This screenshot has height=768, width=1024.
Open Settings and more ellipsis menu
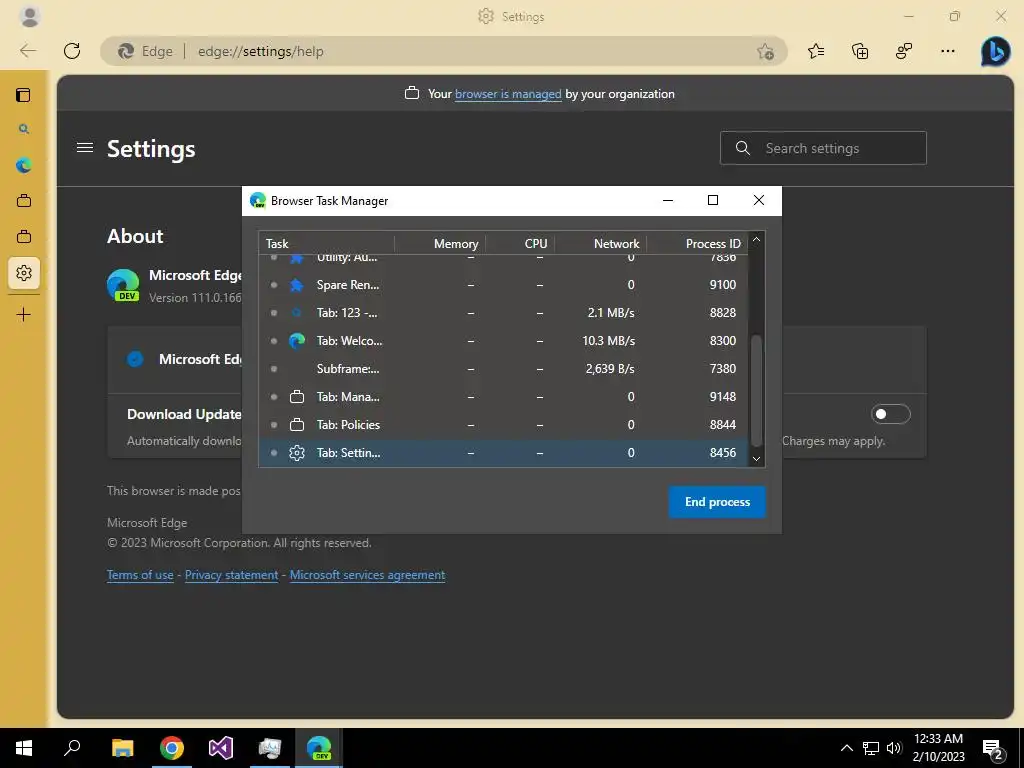tap(948, 51)
